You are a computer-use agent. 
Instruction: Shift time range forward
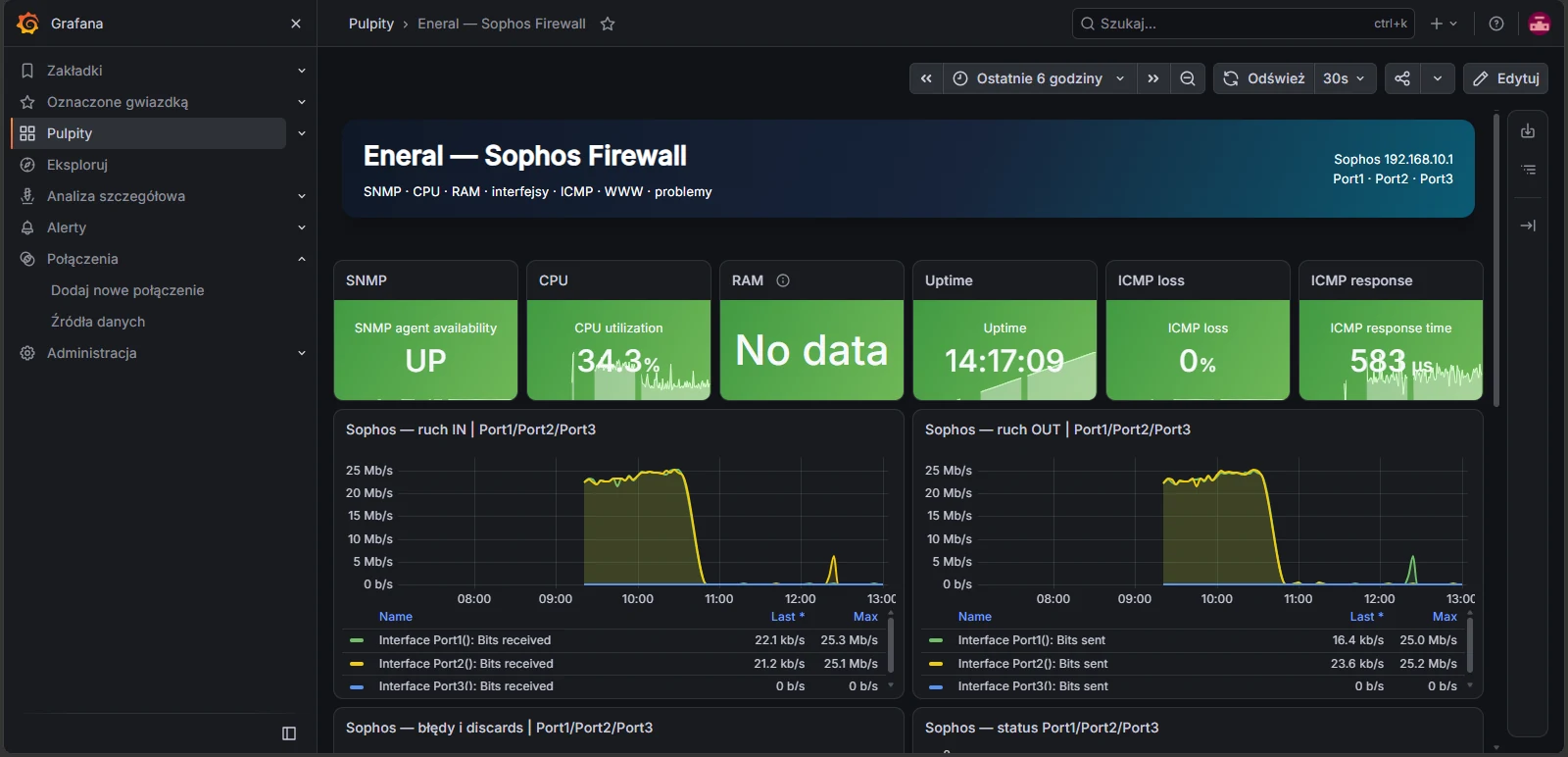tap(1153, 78)
